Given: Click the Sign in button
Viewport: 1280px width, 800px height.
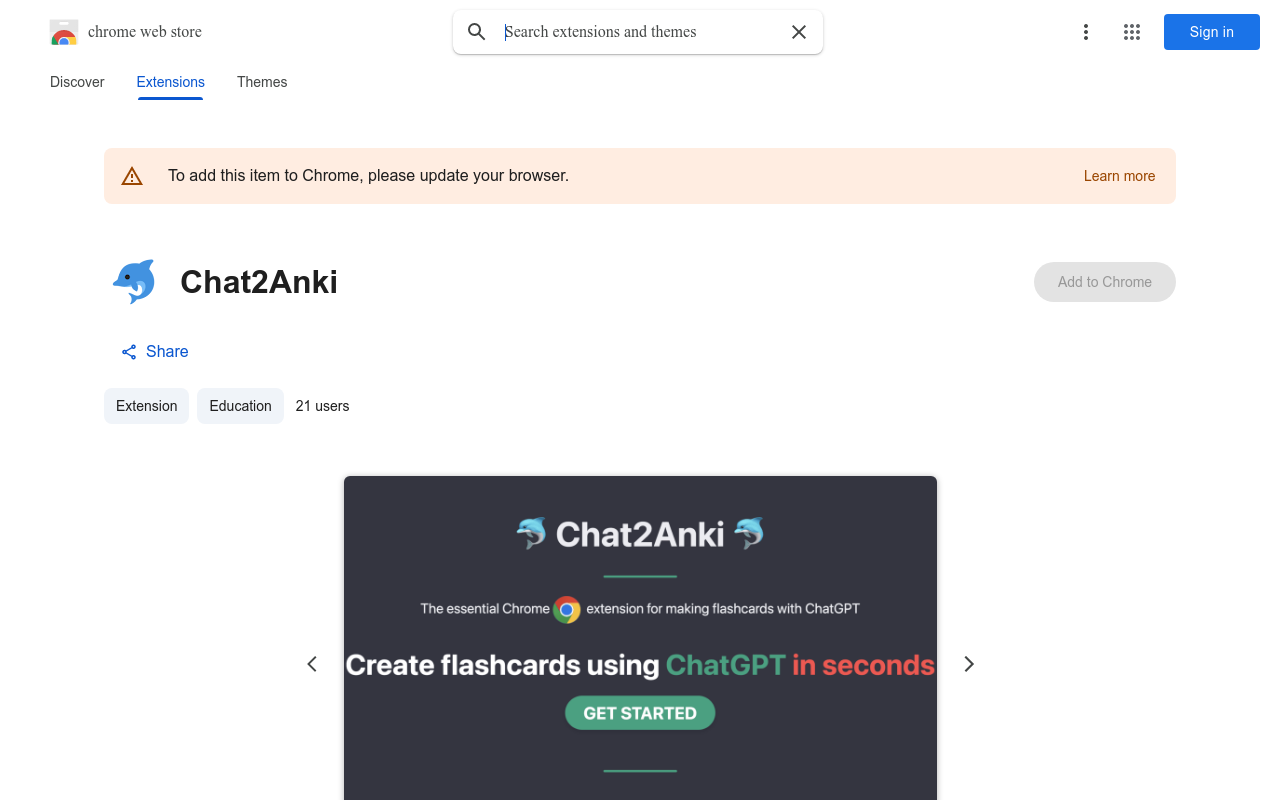Looking at the screenshot, I should (1211, 32).
